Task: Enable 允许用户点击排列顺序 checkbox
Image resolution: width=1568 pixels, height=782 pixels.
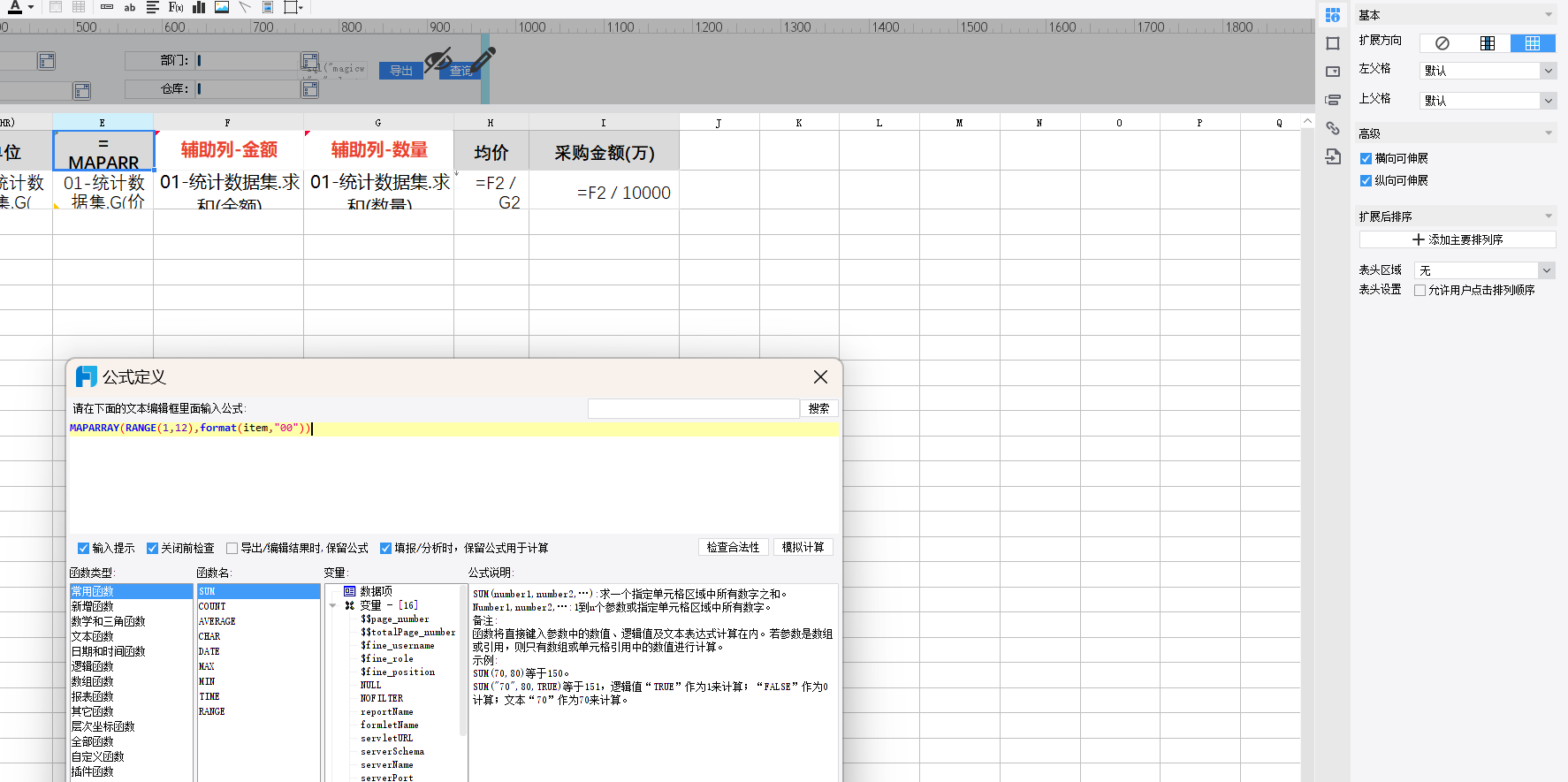Action: (x=1420, y=291)
